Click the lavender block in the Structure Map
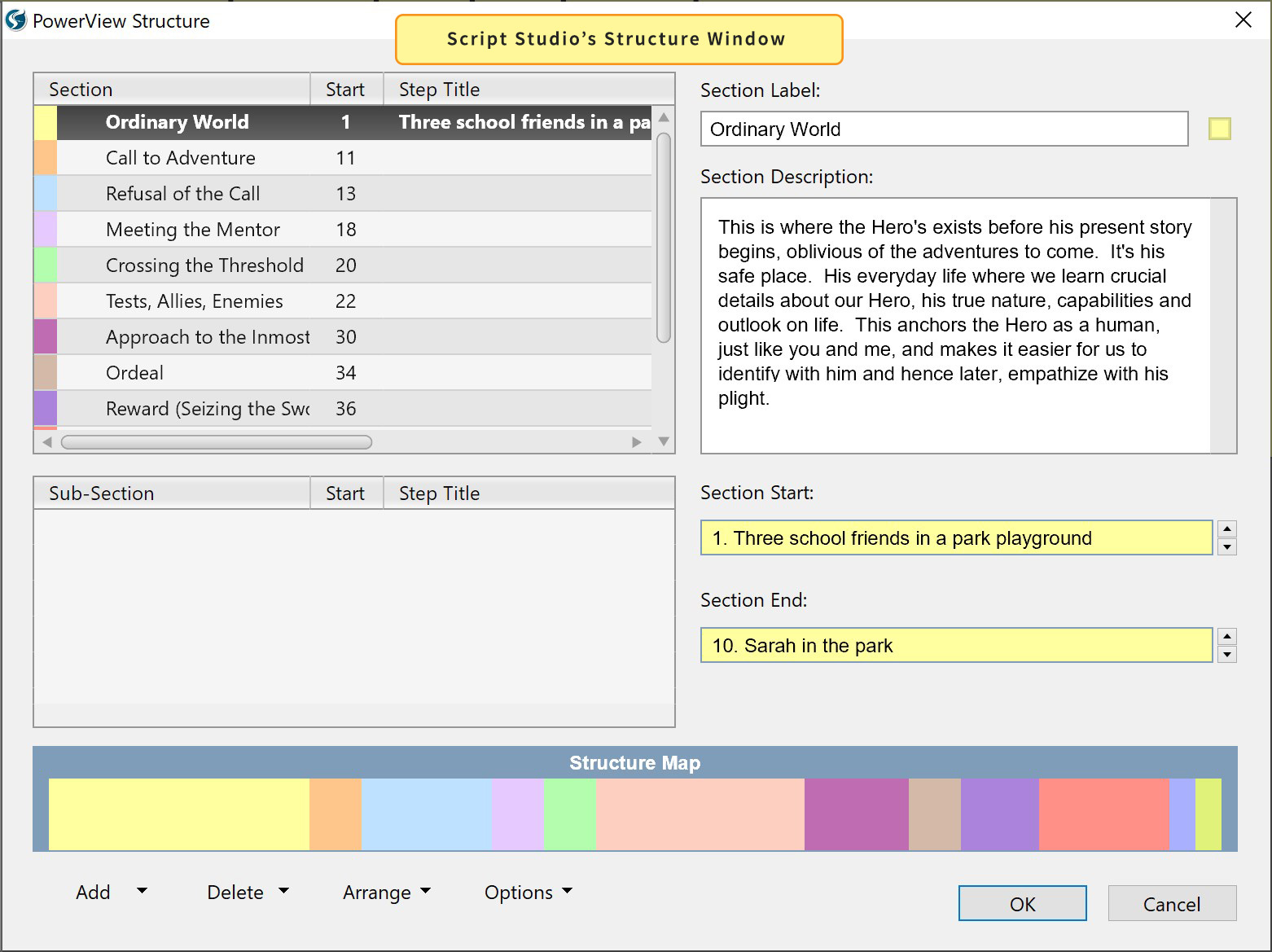The image size is (1272, 952). click(x=518, y=814)
